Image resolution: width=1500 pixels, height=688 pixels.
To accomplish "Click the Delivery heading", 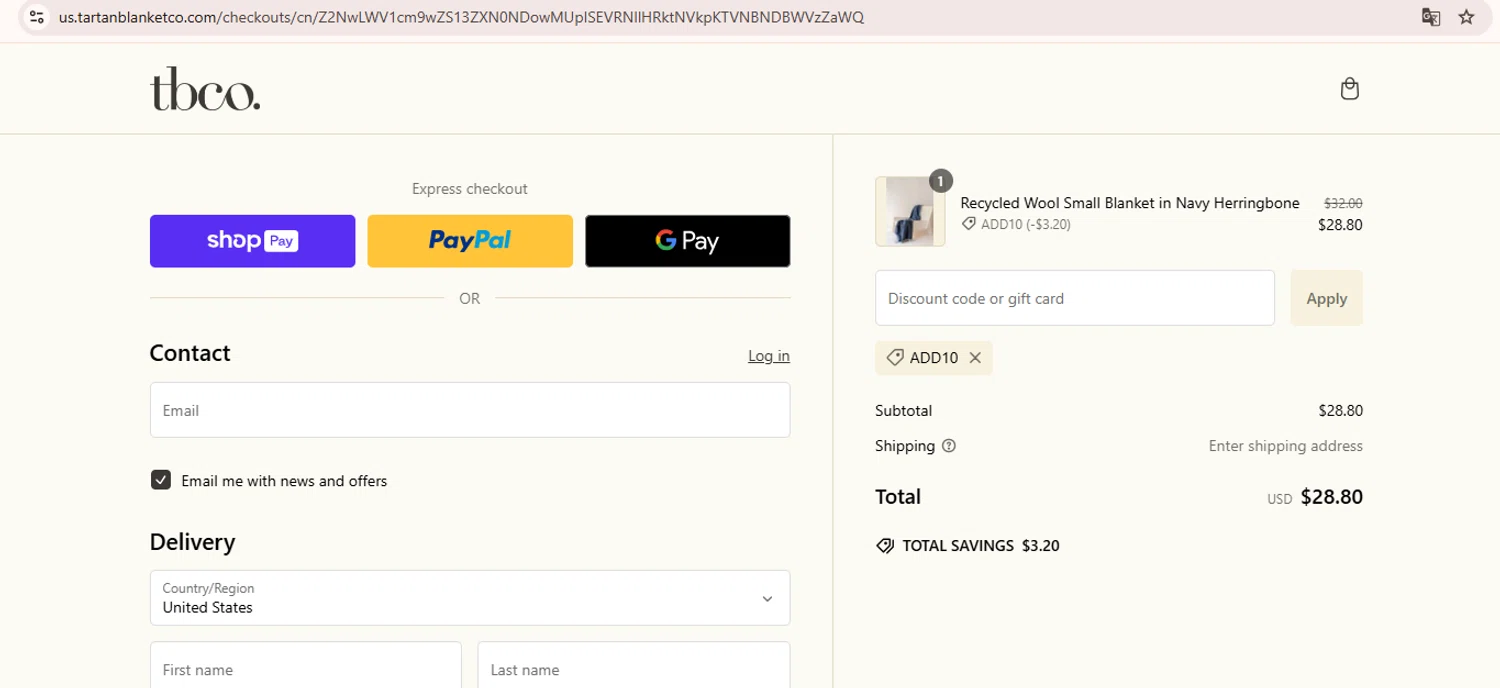I will pos(192,542).
